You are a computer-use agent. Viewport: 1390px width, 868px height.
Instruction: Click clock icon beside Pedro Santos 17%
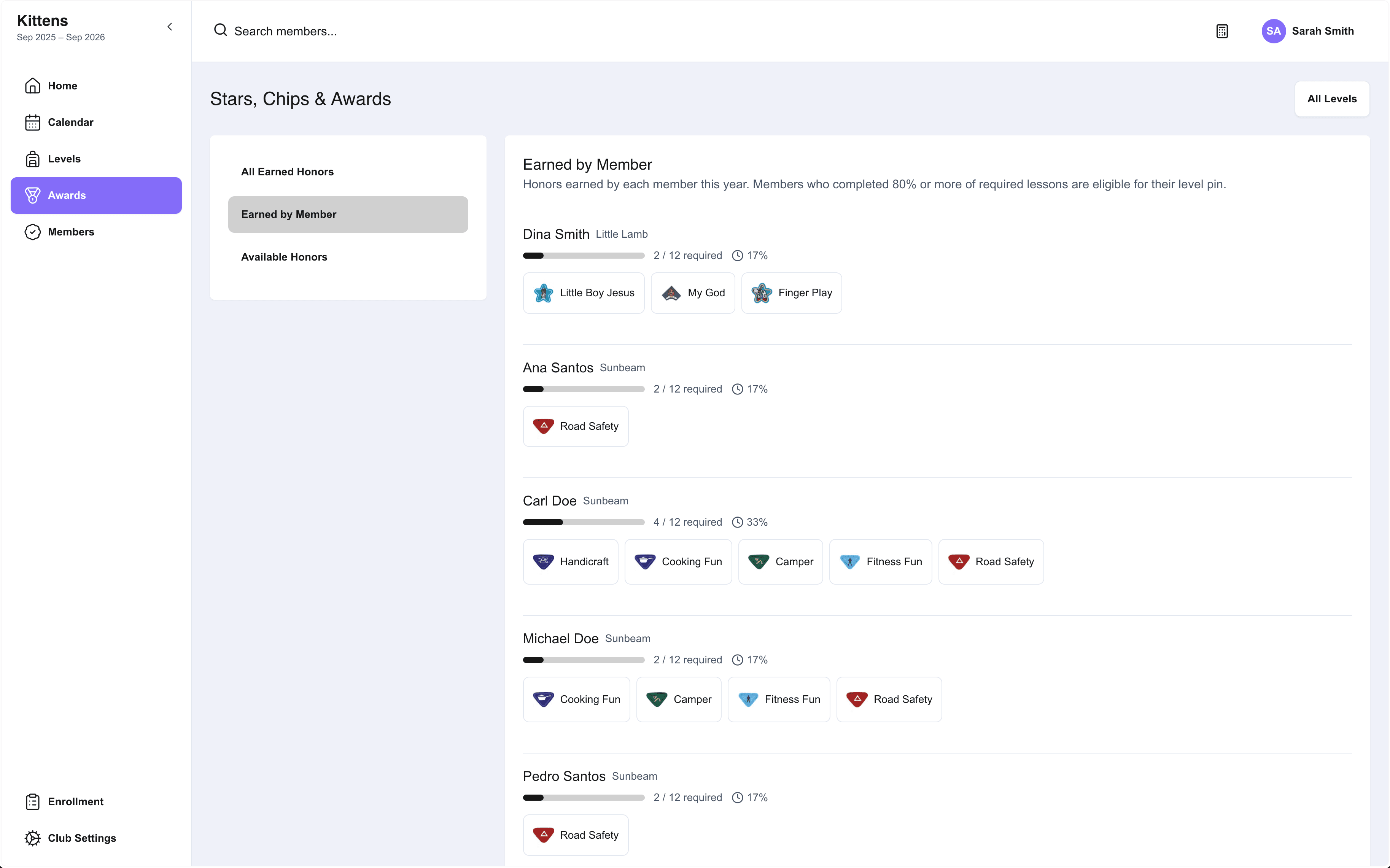point(737,798)
